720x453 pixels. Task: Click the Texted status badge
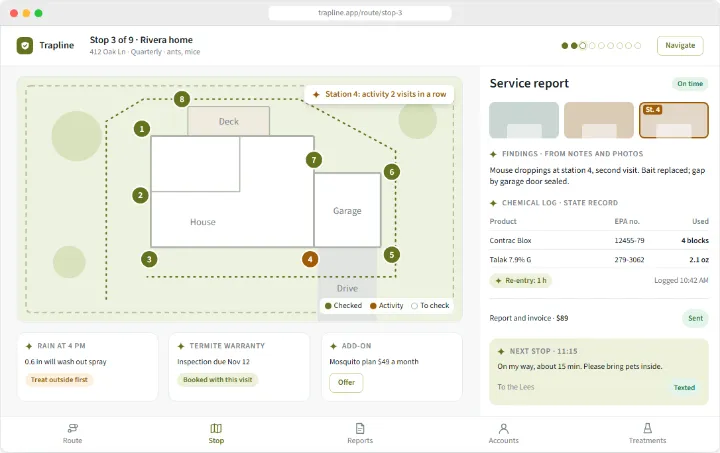click(x=684, y=388)
